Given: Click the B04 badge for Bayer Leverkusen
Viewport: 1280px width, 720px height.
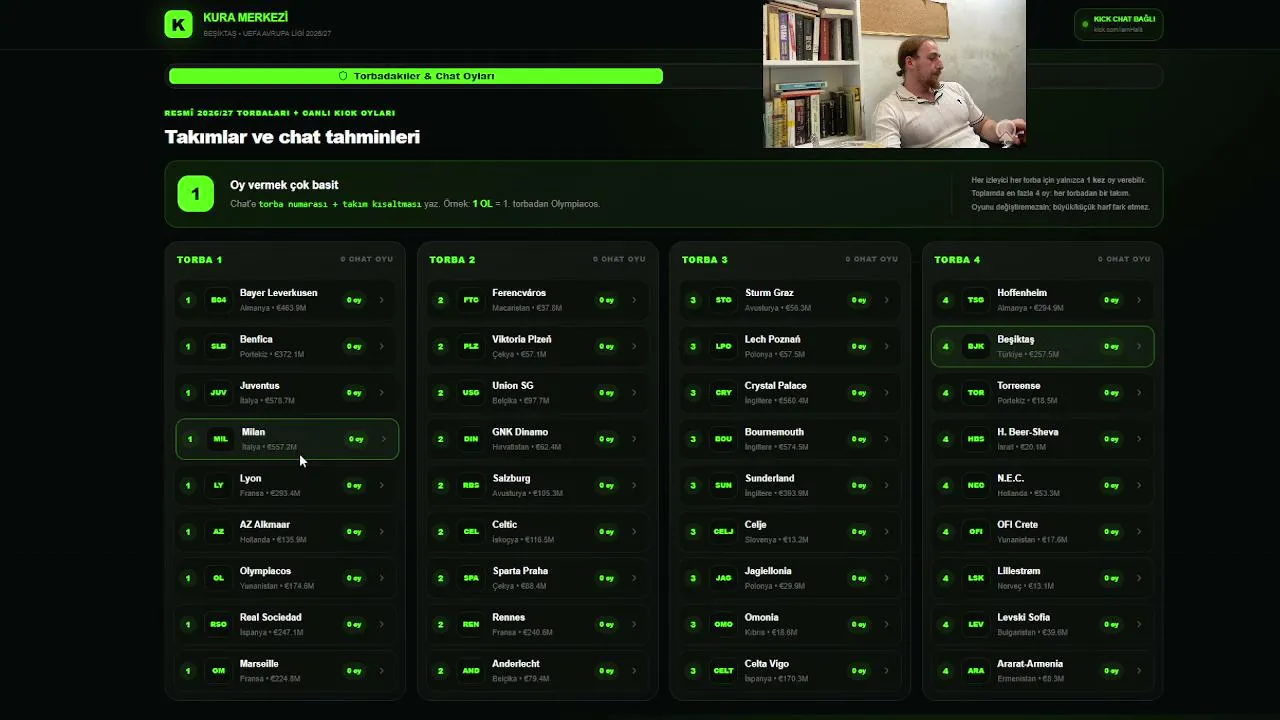Looking at the screenshot, I should (x=218, y=300).
